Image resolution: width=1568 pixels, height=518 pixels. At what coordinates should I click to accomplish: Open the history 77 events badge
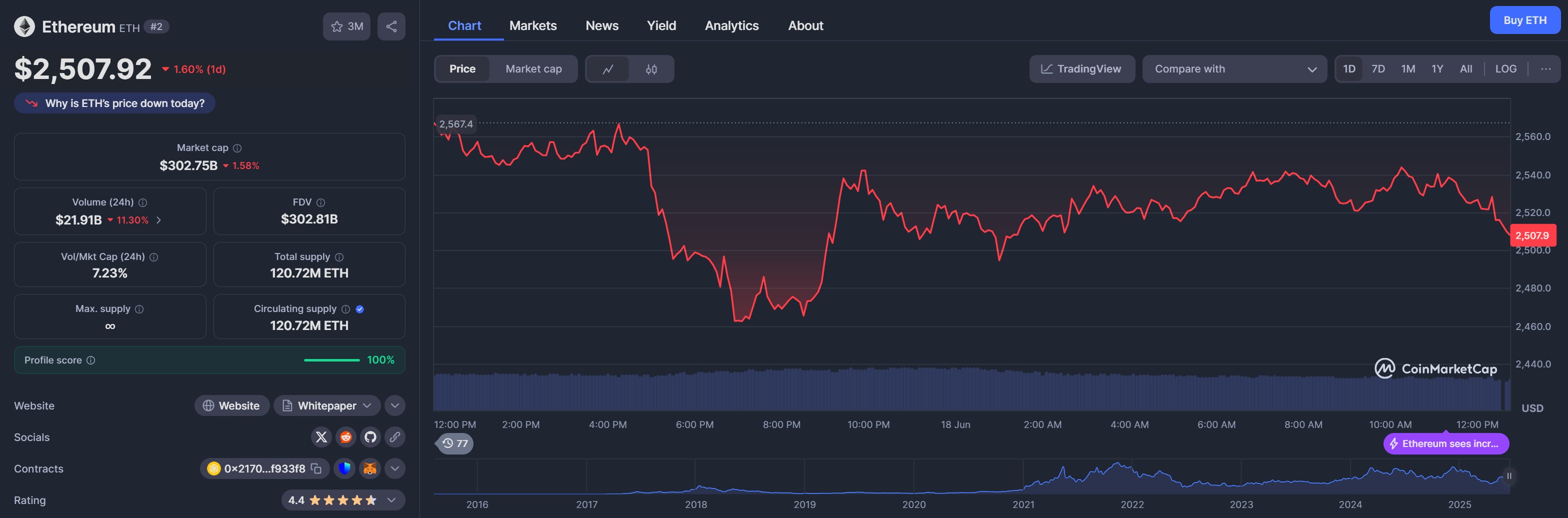click(454, 443)
